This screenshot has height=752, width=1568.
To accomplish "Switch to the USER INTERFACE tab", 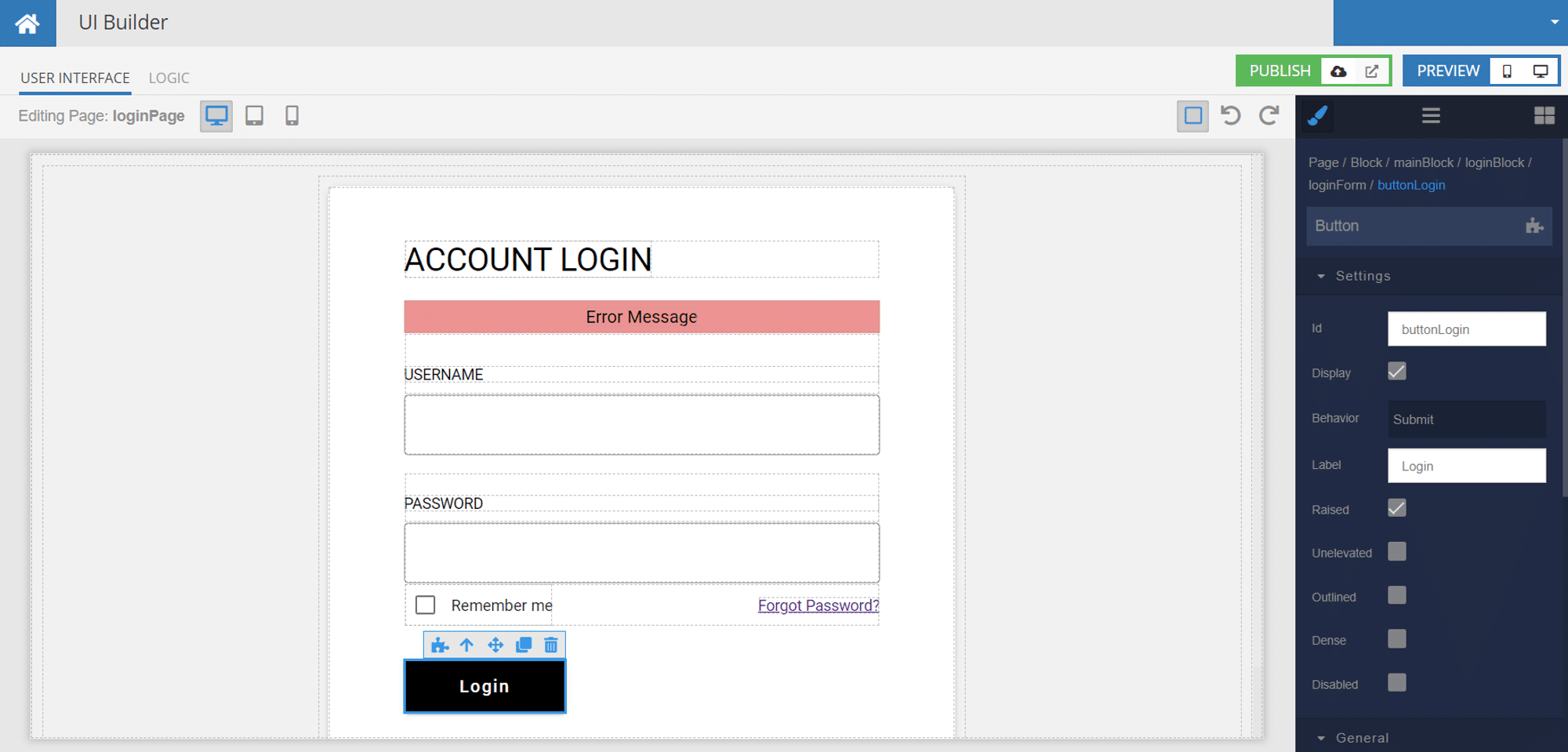I will [x=75, y=78].
